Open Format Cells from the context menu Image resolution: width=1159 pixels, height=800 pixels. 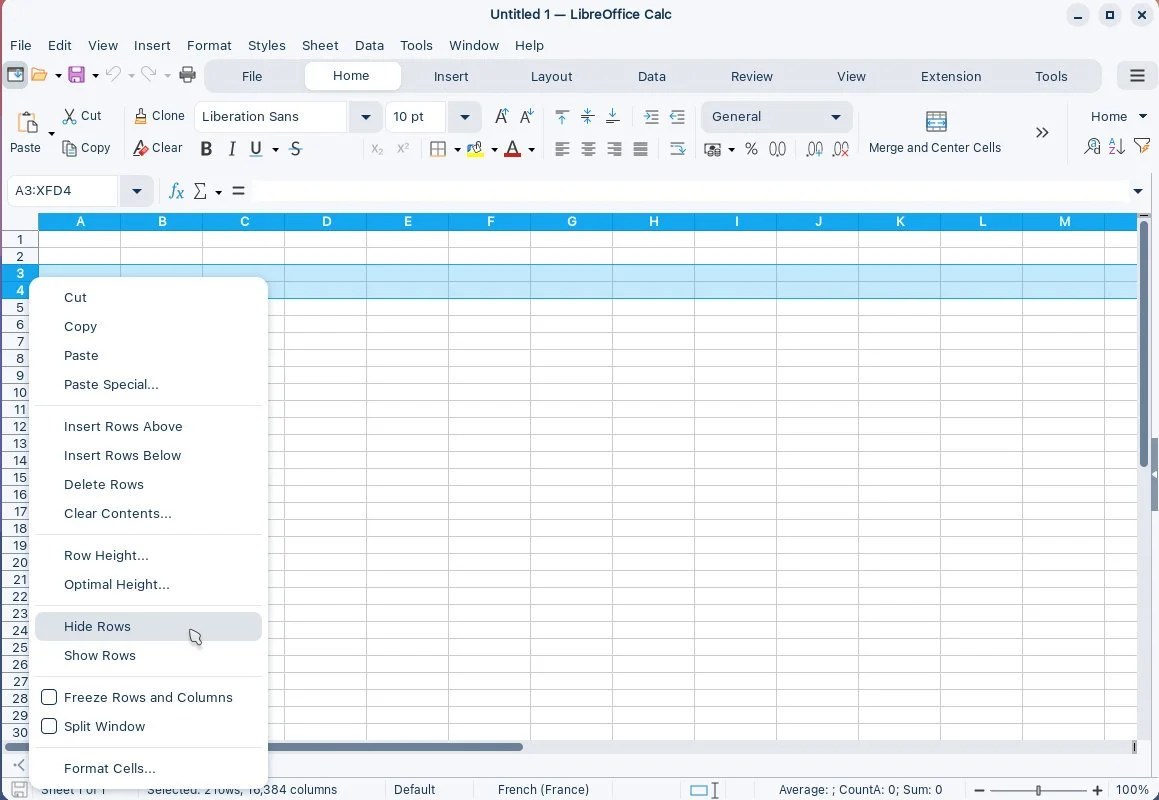[109, 768]
